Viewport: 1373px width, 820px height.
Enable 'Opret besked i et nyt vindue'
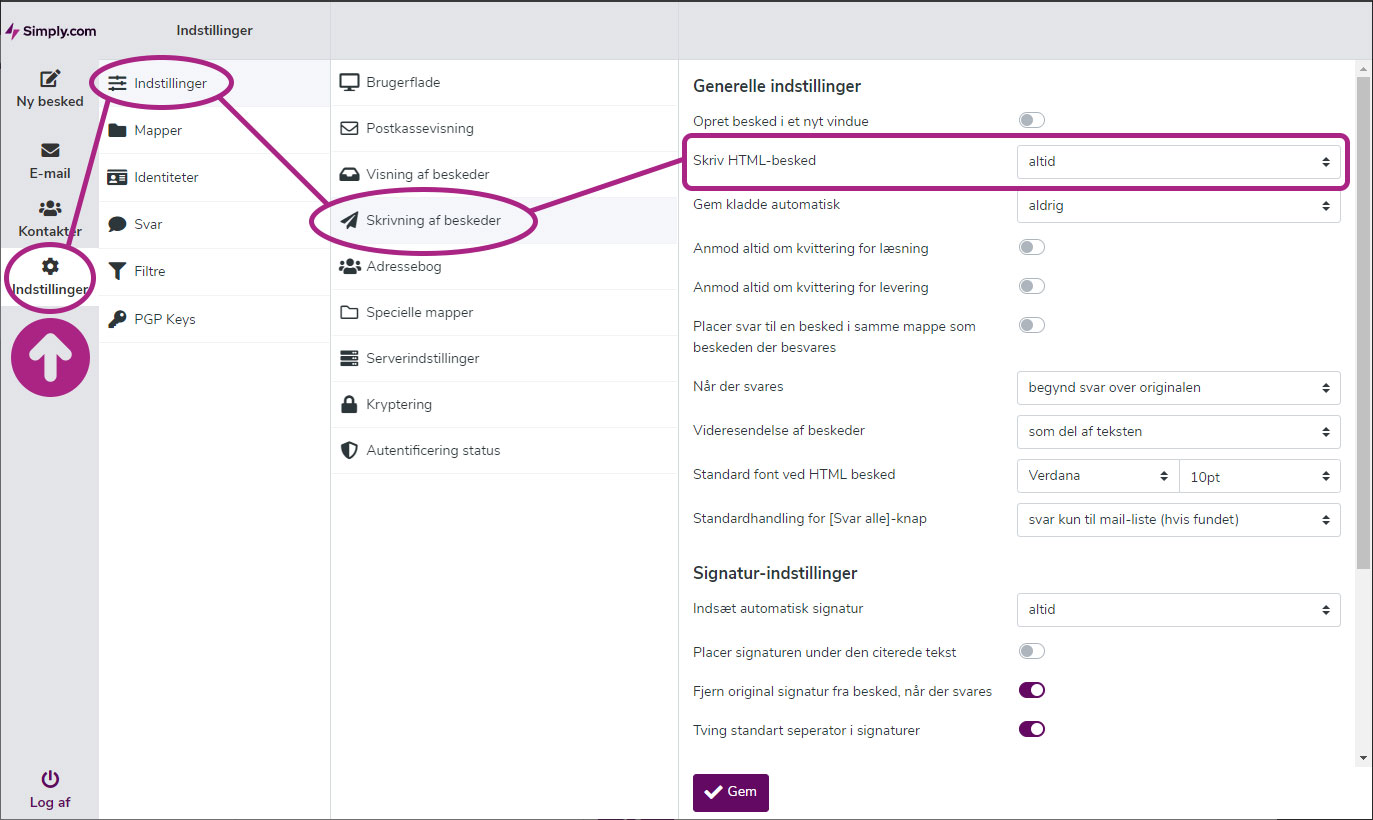(1031, 119)
